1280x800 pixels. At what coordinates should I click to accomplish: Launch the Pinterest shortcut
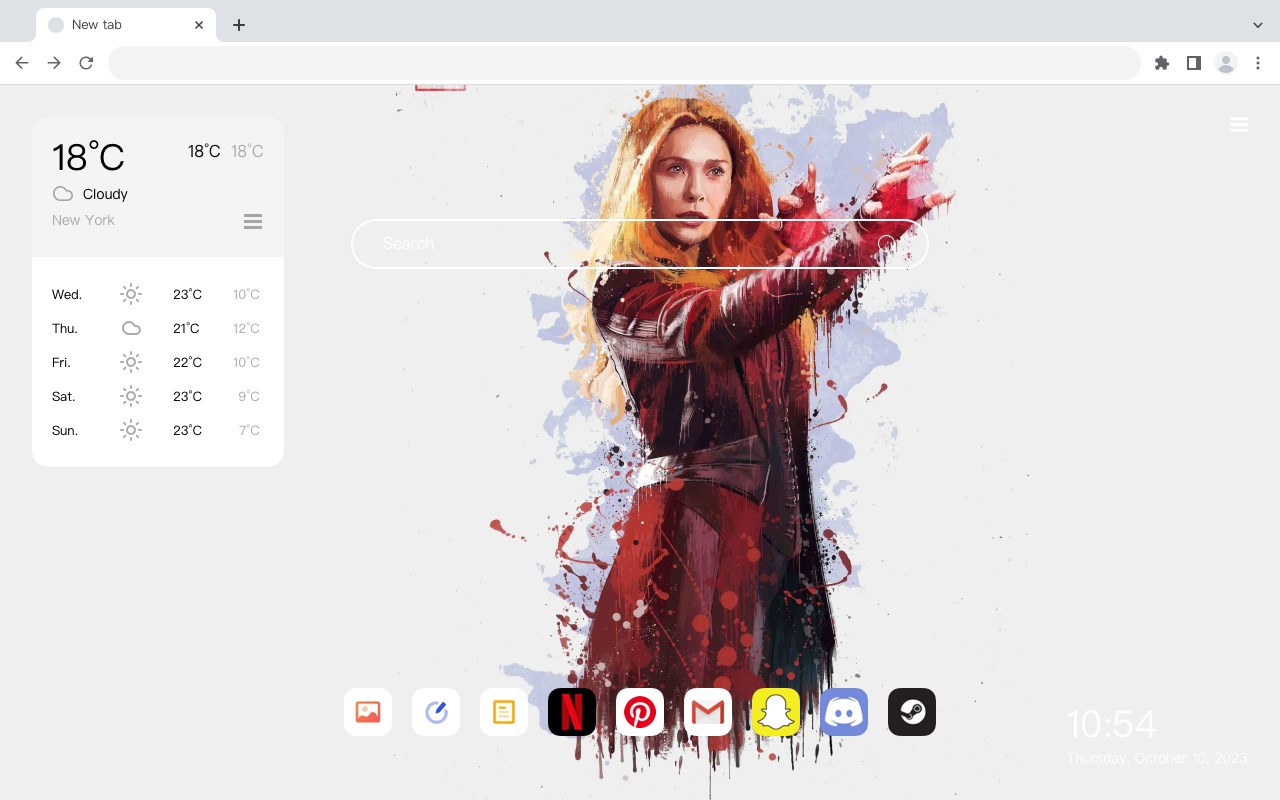(640, 712)
